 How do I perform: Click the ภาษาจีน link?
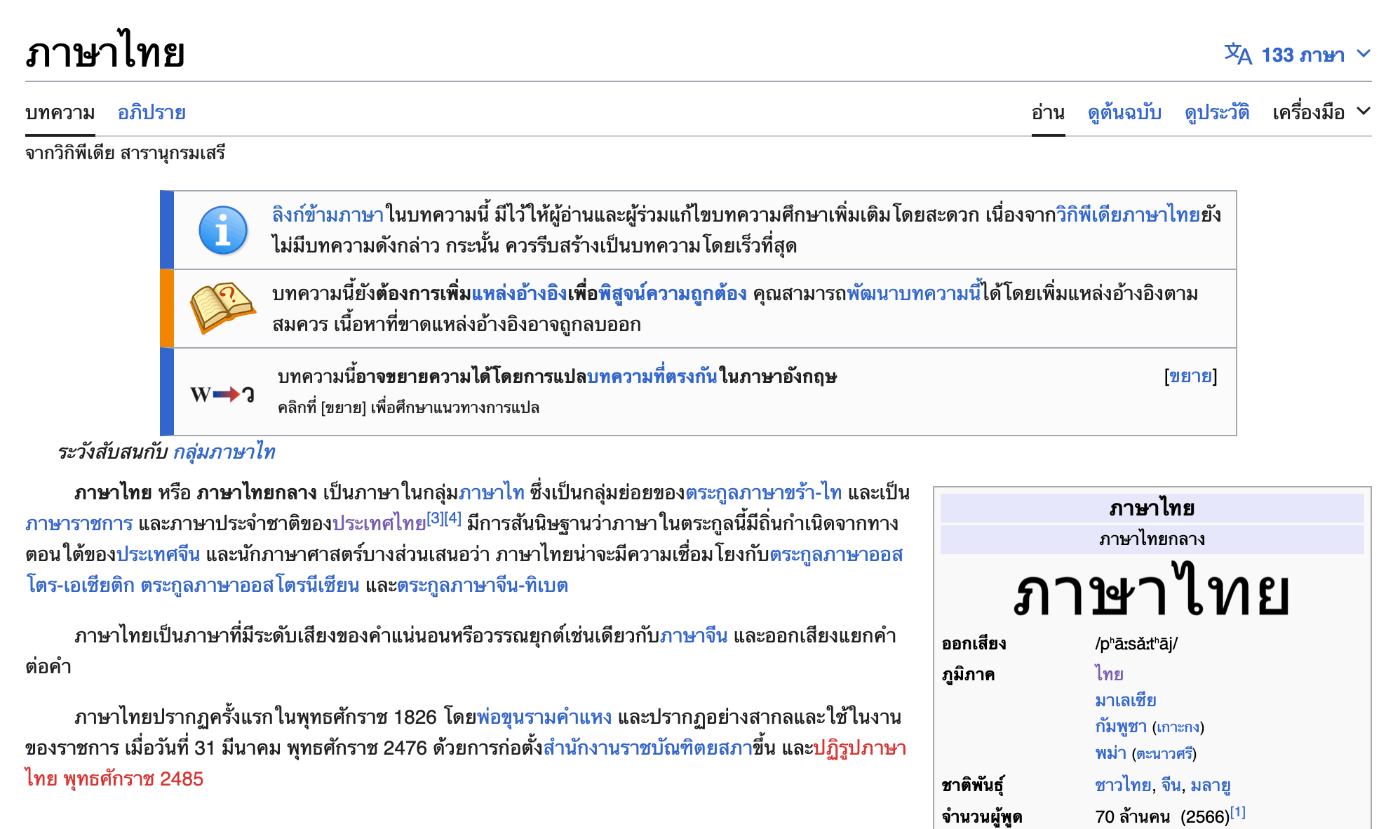[694, 636]
